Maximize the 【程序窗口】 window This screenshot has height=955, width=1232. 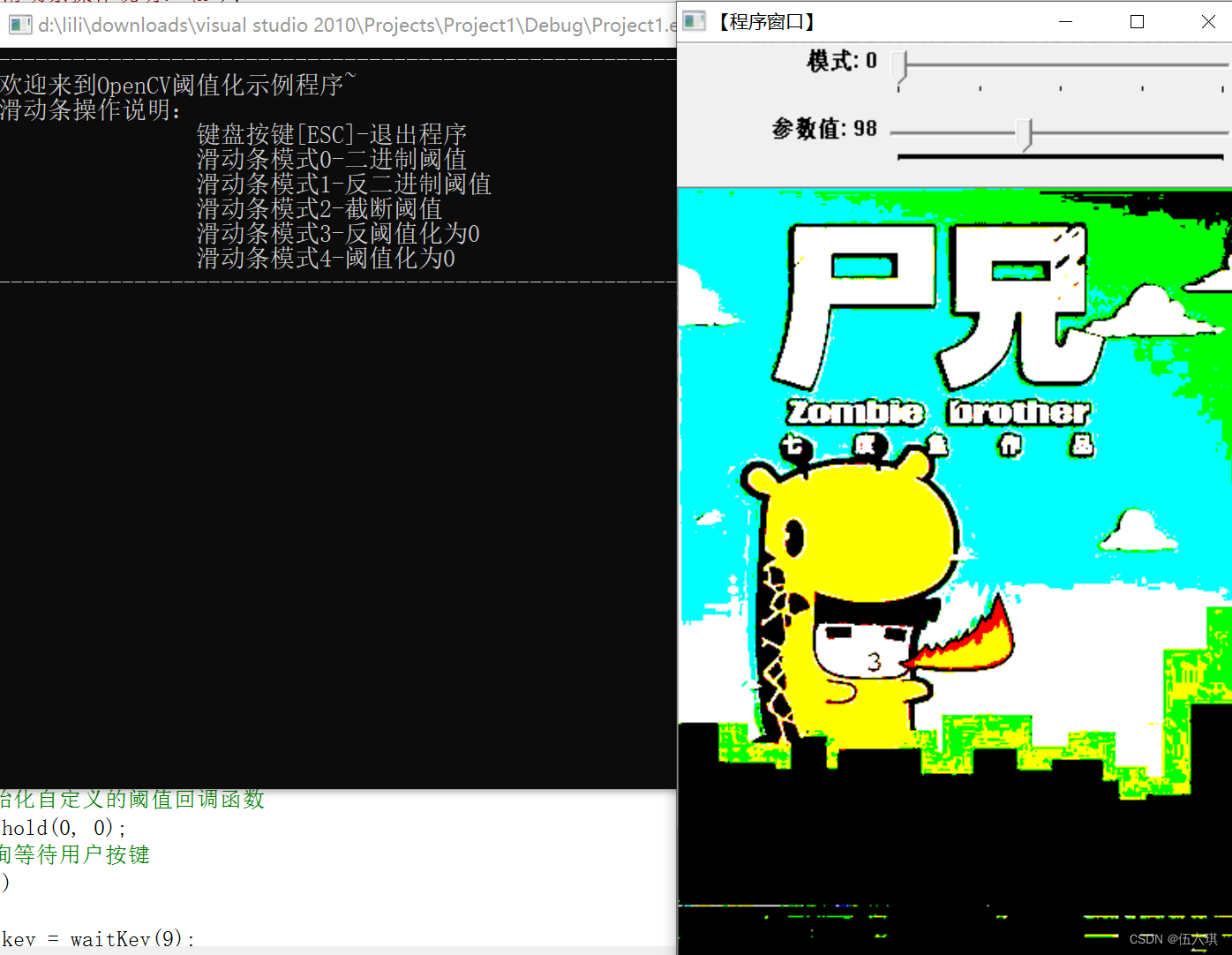tap(1137, 21)
